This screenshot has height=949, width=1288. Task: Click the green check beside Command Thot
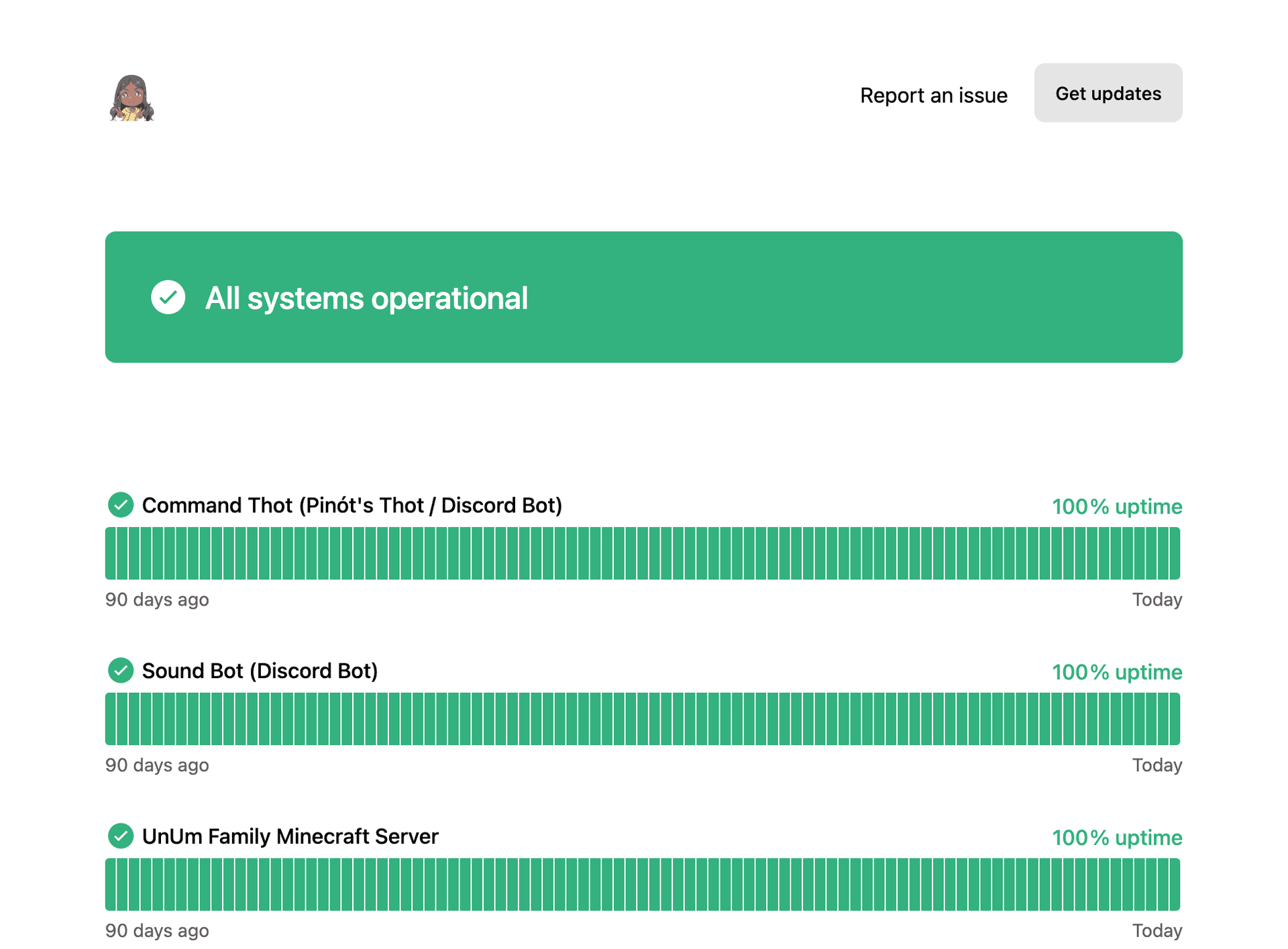coord(121,505)
